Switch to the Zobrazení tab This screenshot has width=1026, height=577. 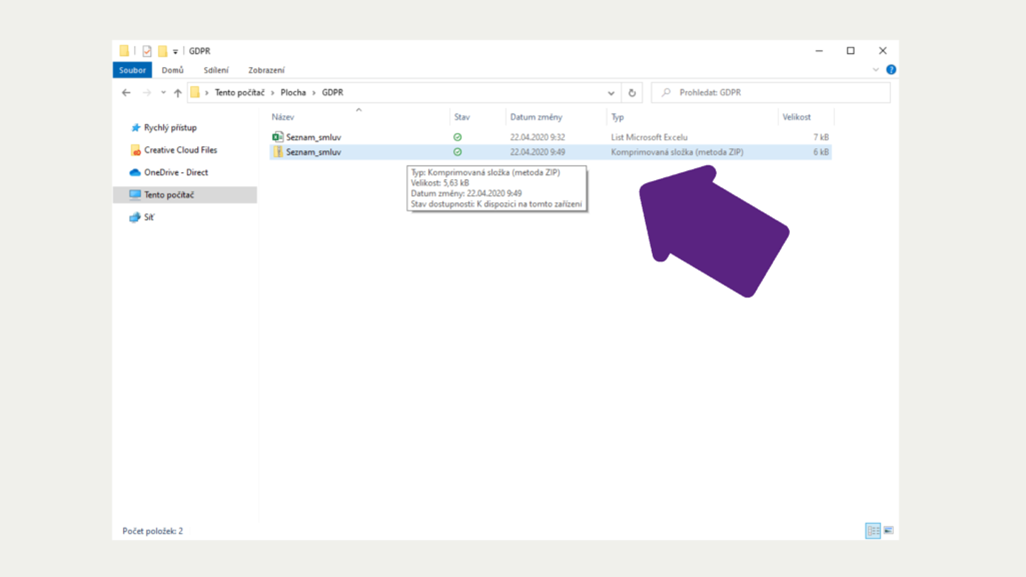tap(266, 70)
